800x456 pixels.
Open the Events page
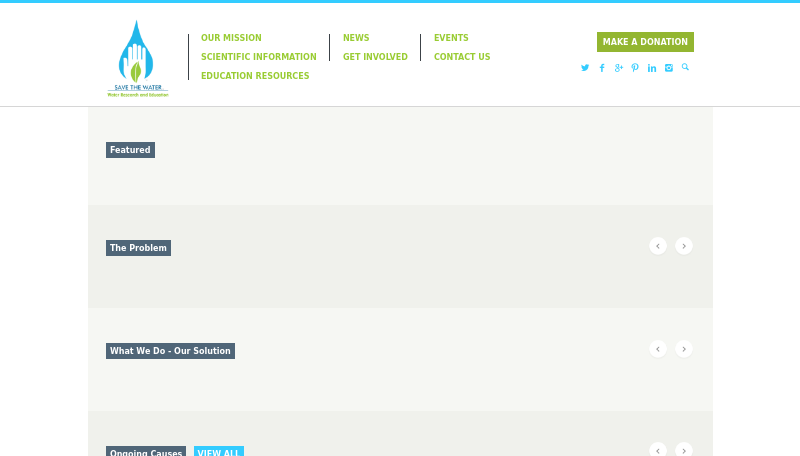coord(451,38)
